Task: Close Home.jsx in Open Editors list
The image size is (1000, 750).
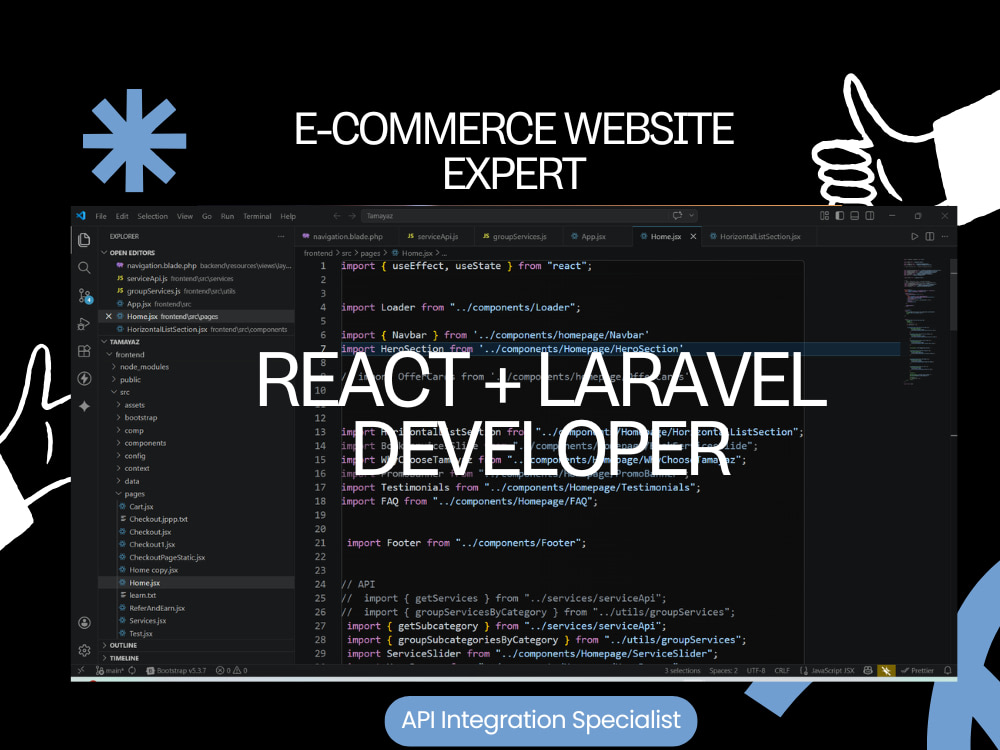Action: (108, 316)
